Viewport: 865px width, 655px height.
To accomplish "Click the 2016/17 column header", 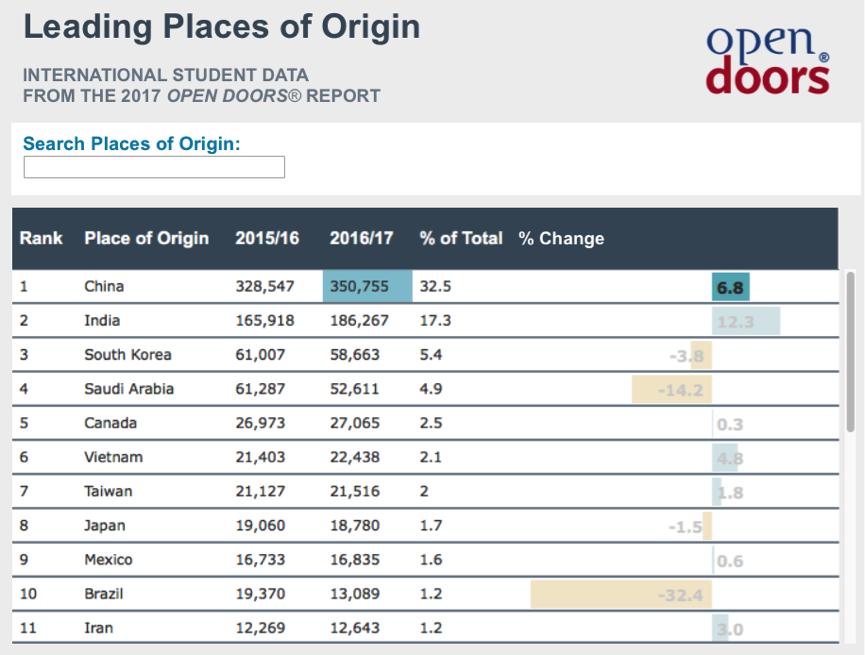I will pyautogui.click(x=361, y=238).
